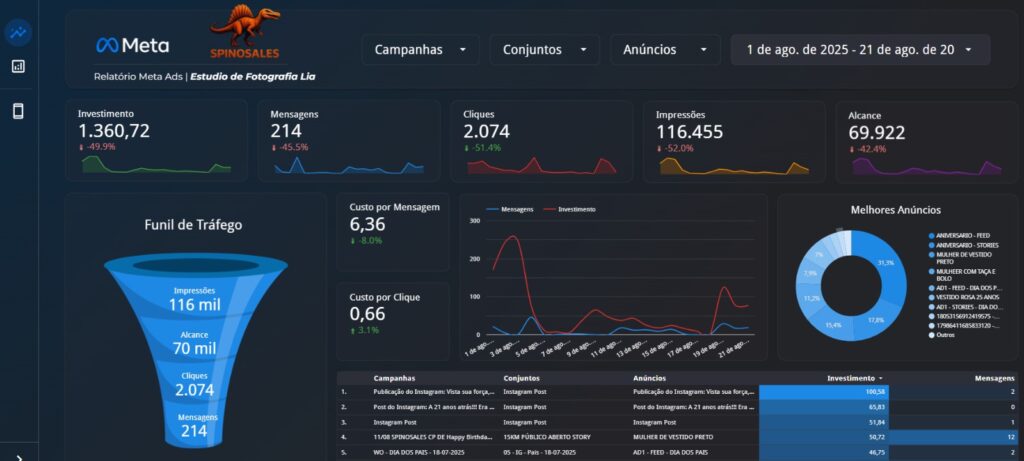Image resolution: width=1024 pixels, height=461 pixels.
Task: Open the trend line page in sidebar
Action: 18,32
